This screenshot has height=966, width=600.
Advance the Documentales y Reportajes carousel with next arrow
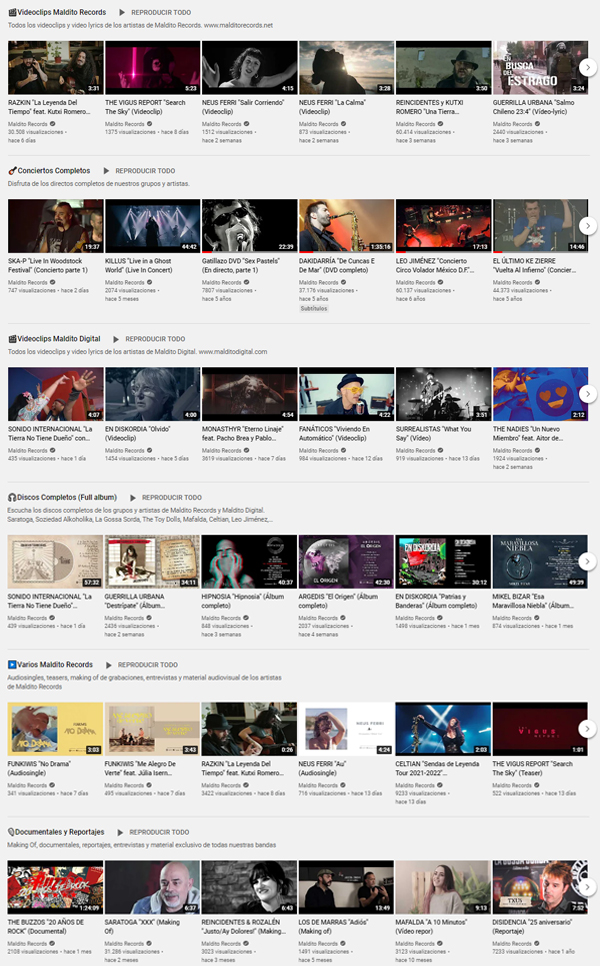click(588, 887)
